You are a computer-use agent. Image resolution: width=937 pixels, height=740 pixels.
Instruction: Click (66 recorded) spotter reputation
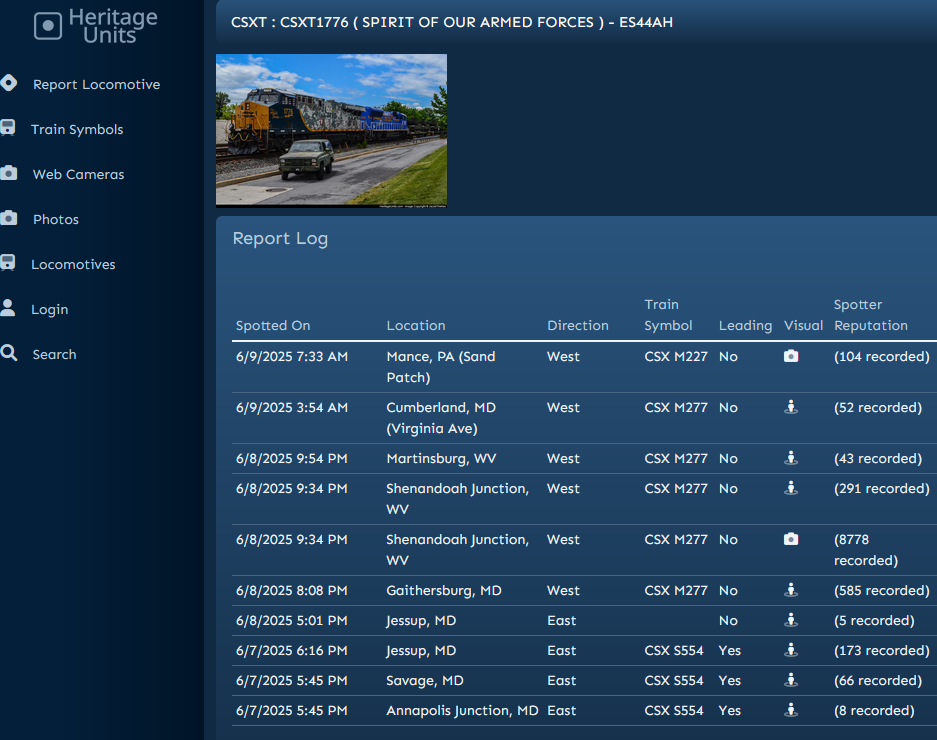click(878, 680)
